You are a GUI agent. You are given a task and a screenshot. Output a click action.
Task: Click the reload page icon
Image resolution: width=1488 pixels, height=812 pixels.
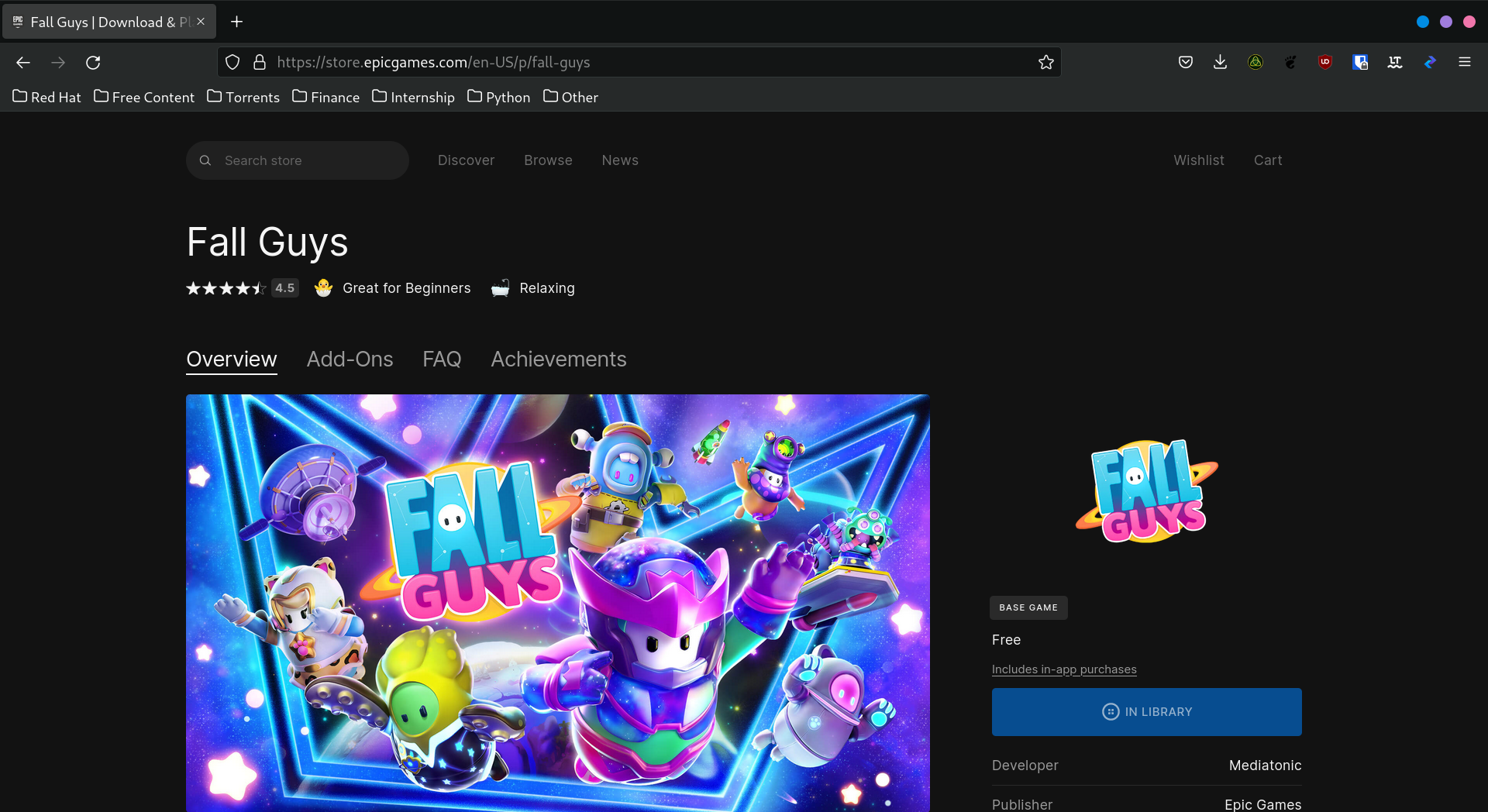coord(93,63)
